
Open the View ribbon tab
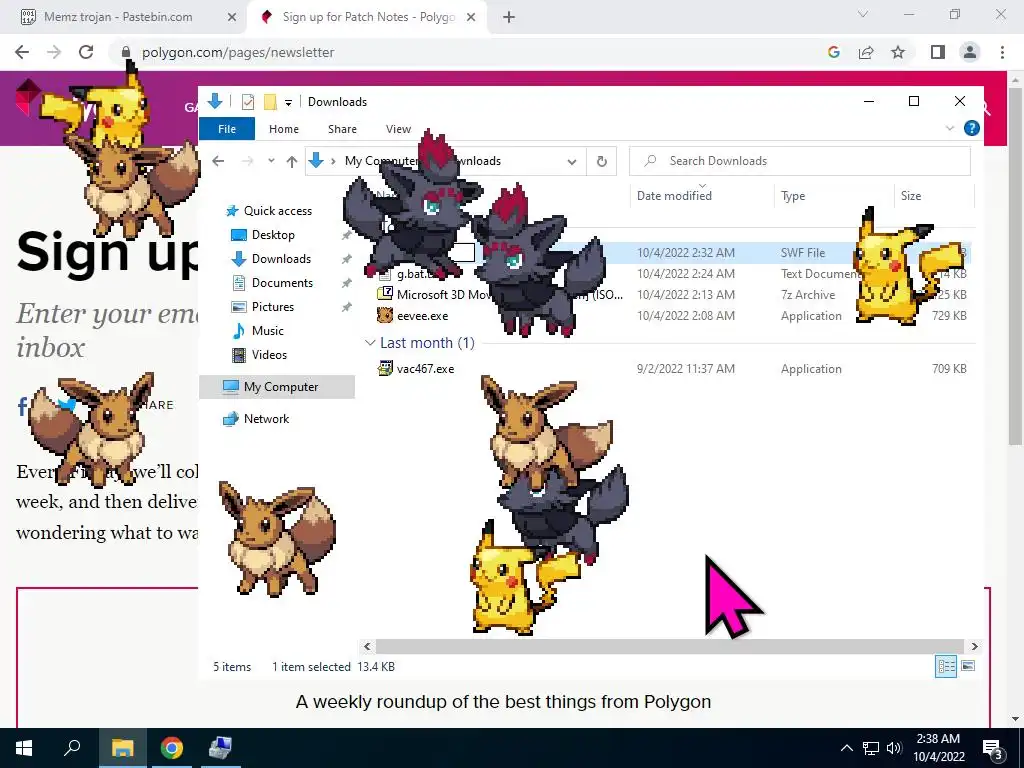[x=398, y=129]
